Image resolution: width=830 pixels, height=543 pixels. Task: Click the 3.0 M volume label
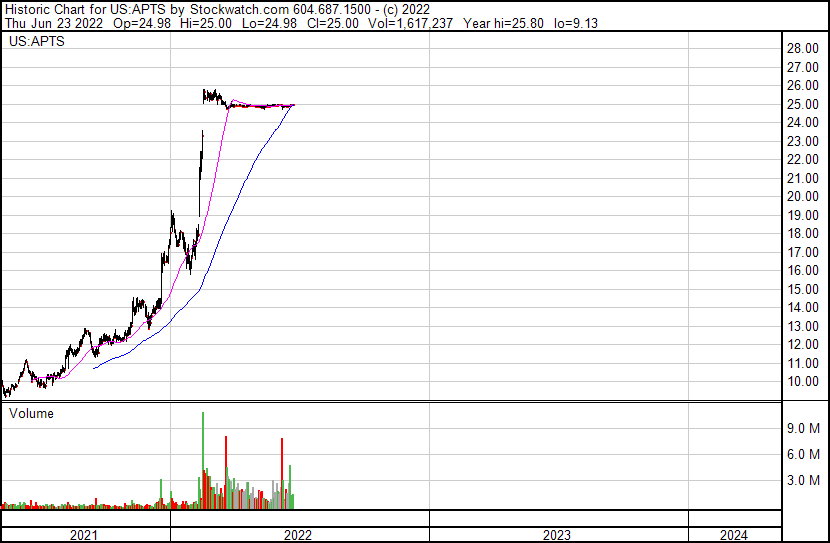[803, 480]
